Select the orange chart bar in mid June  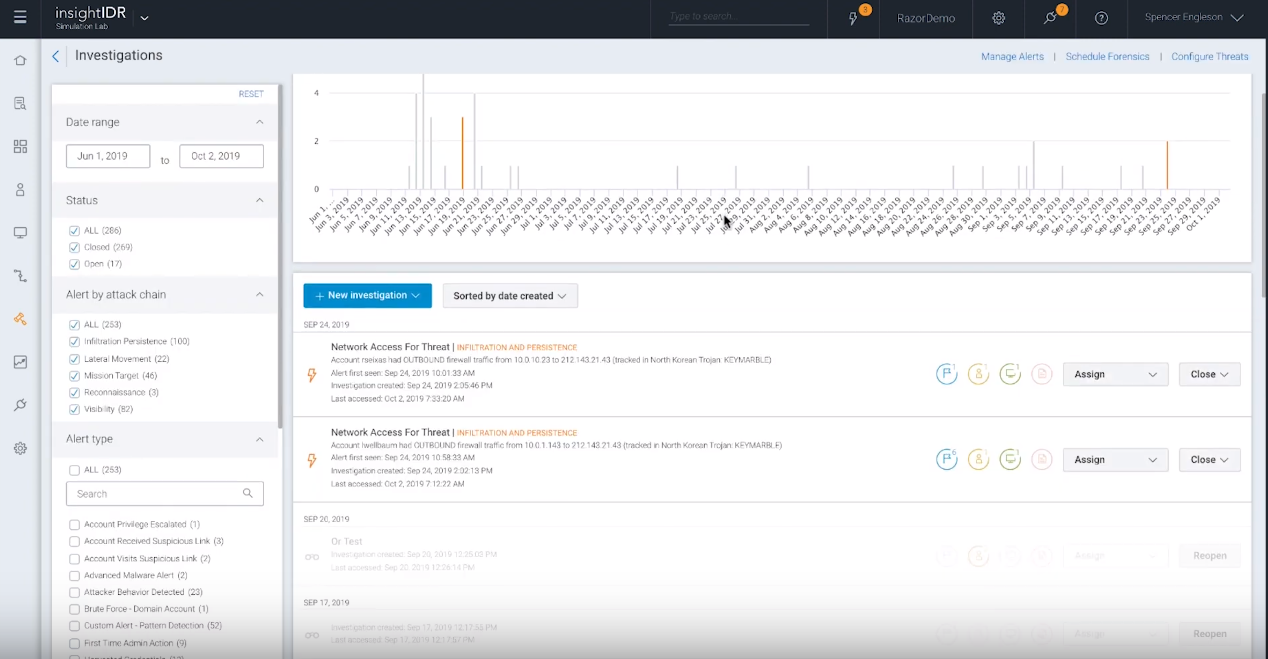pyautogui.click(x=462, y=153)
